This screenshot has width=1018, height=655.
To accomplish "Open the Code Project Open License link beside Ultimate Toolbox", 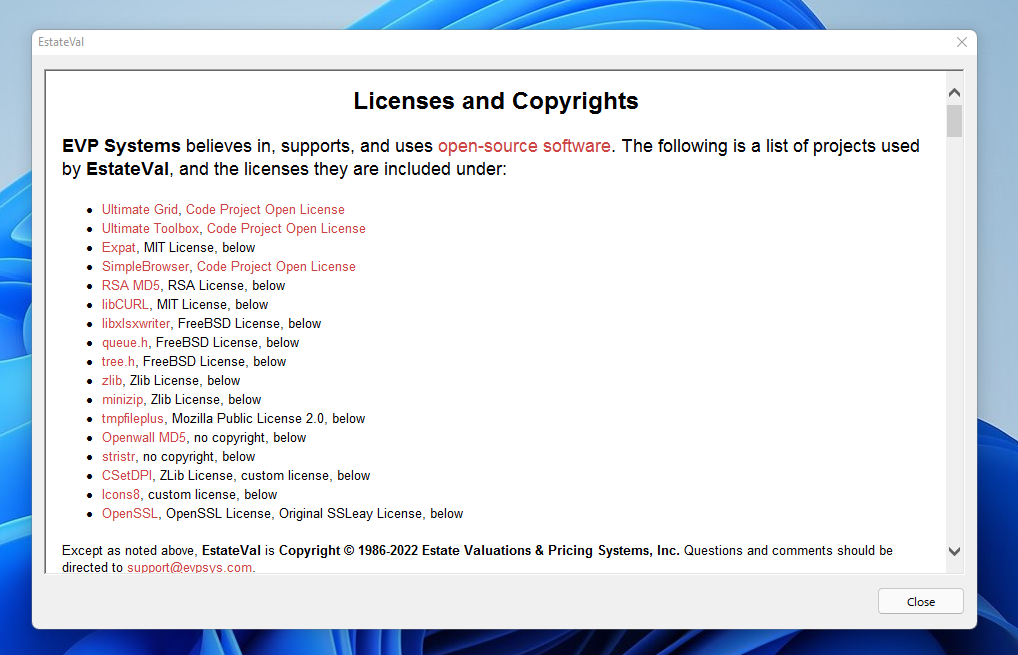I will 286,229.
